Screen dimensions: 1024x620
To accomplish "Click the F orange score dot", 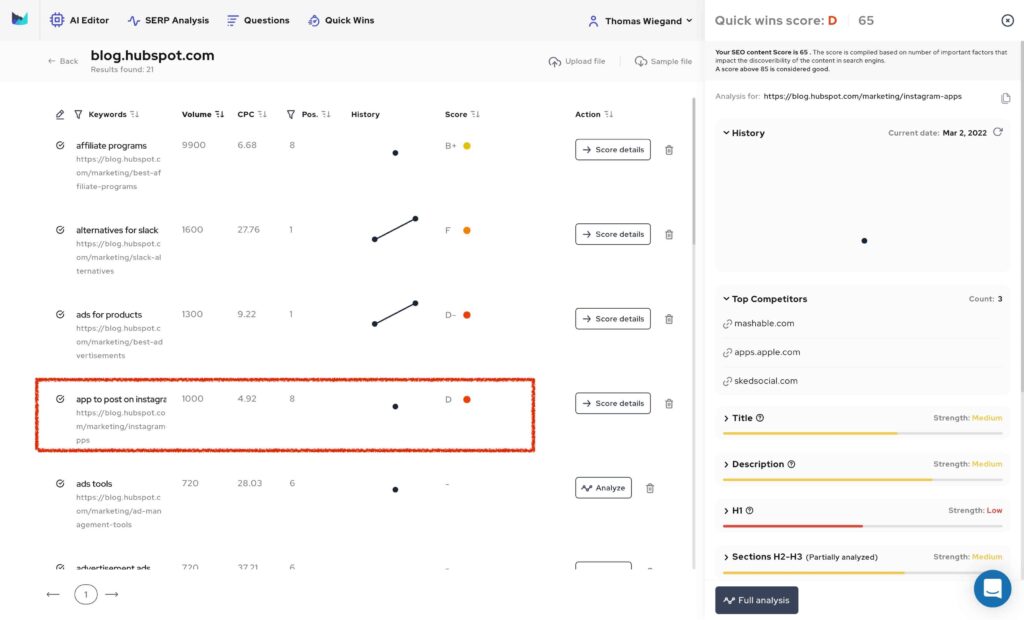I will point(467,230).
